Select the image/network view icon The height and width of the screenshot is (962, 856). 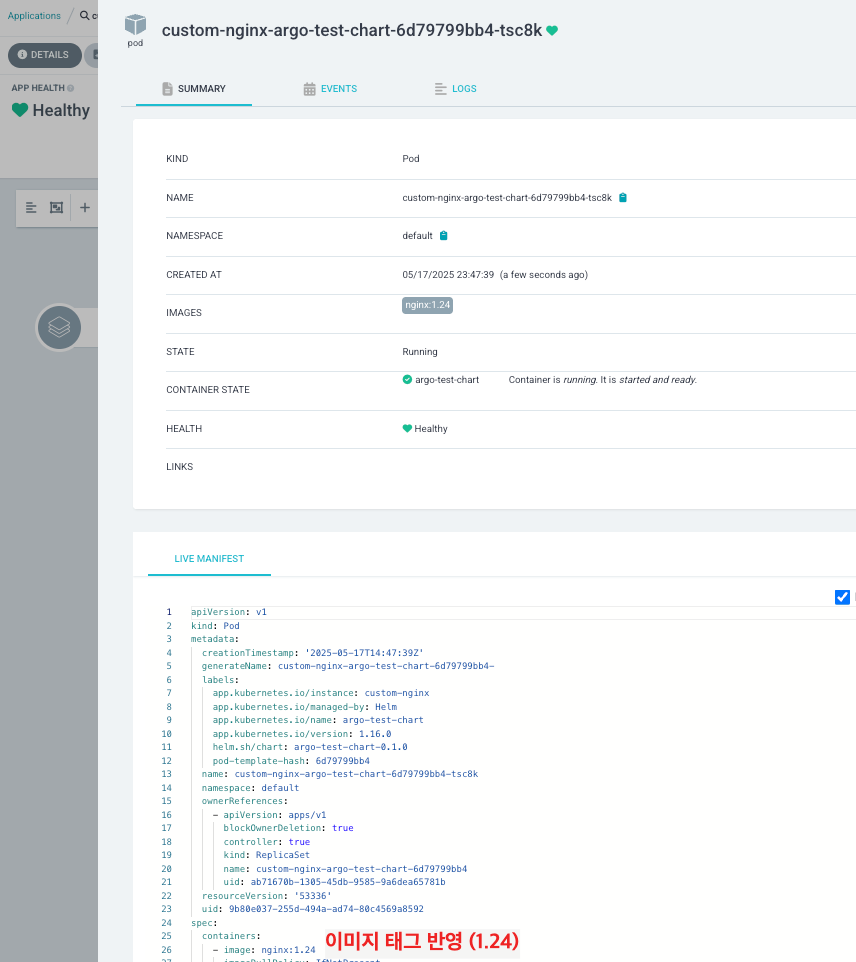56,207
